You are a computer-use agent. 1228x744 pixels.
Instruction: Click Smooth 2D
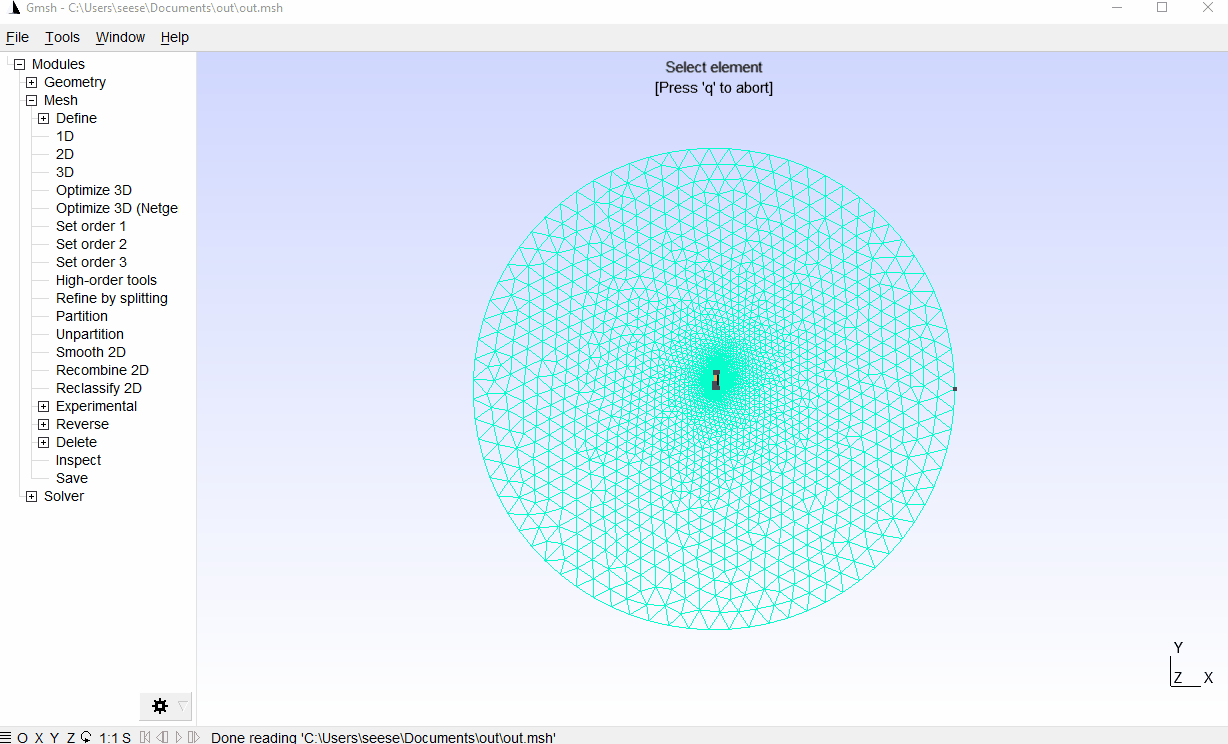tap(91, 352)
